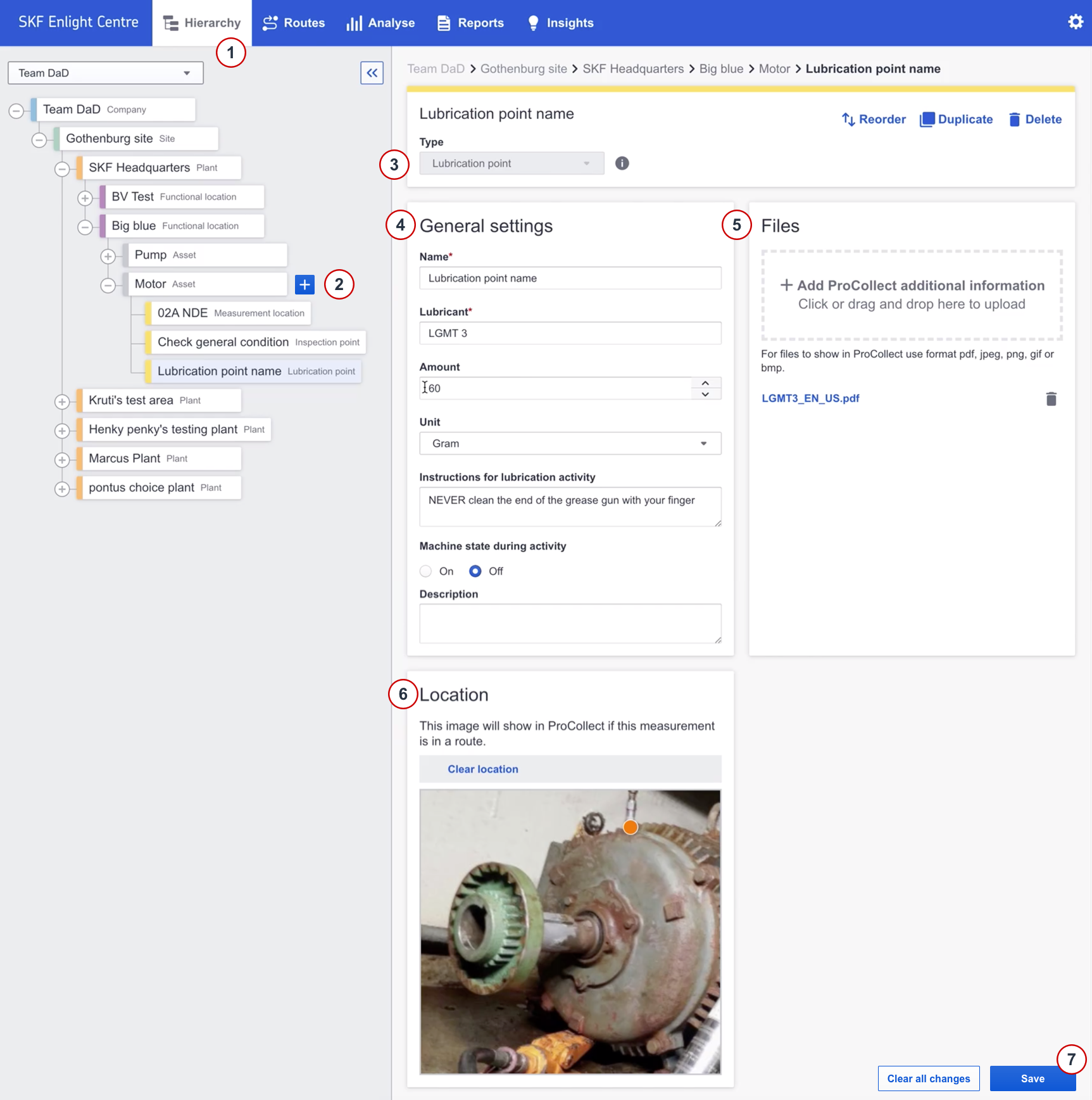
Task: Click the Reorder arrows icon
Action: 848,119
